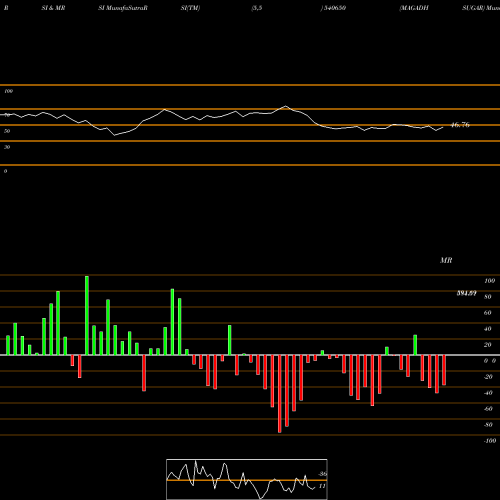The width and height of the screenshot is (500, 500).
Task: Click the "SI & MR" header text
Action: tap(53, 8)
